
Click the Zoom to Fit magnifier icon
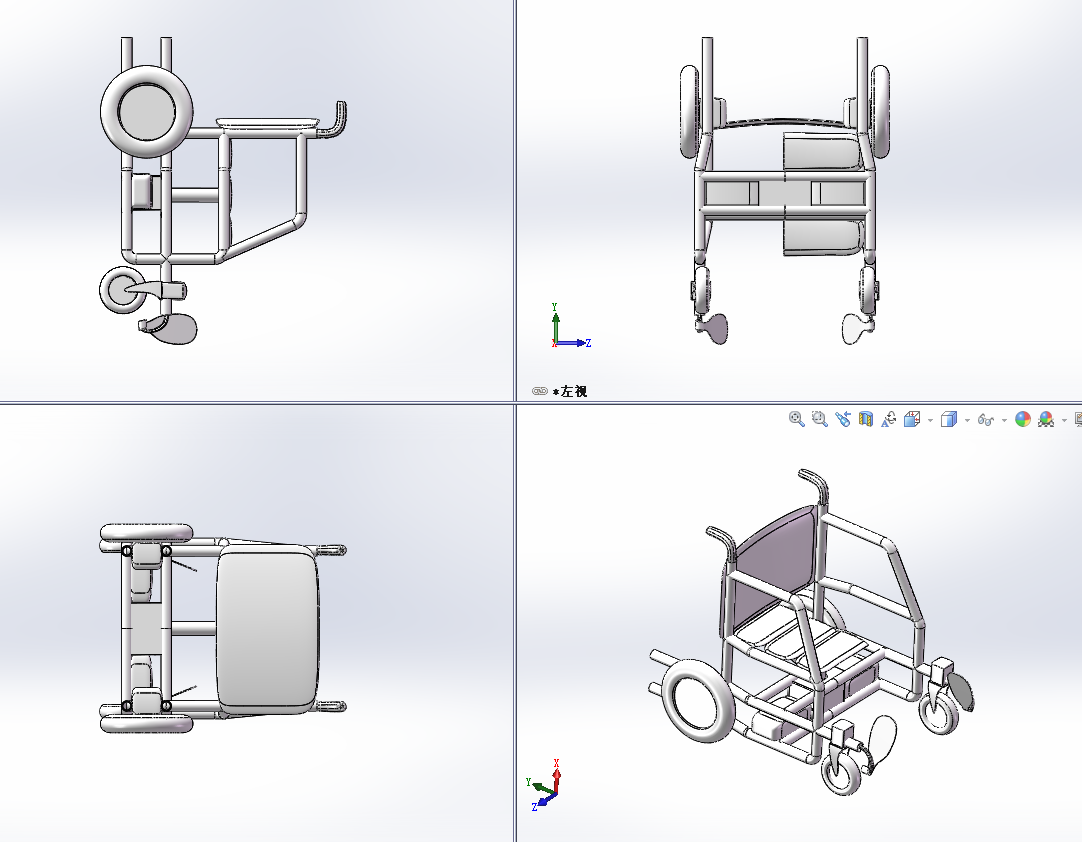tap(797, 420)
